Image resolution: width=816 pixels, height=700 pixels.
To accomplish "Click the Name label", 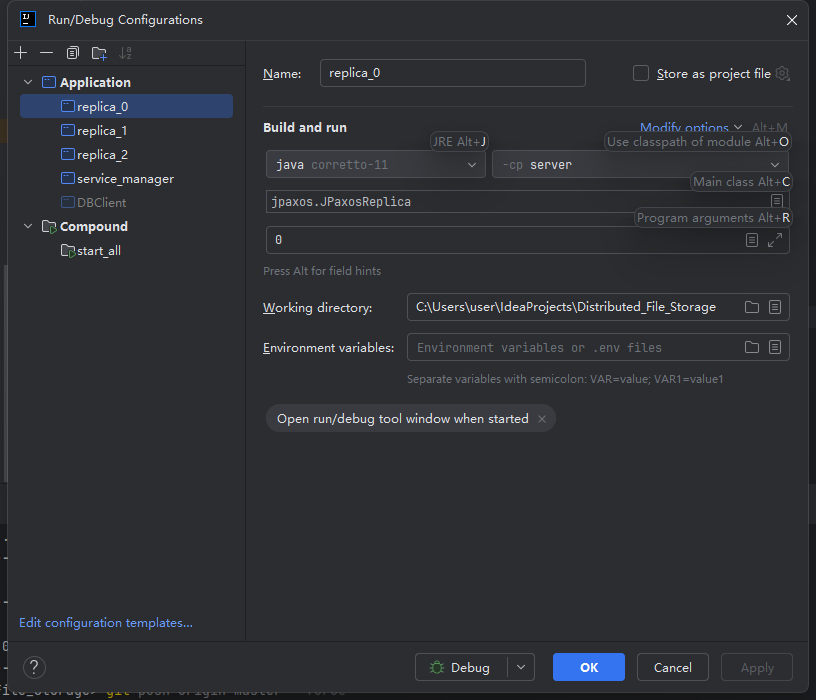I will pos(282,74).
